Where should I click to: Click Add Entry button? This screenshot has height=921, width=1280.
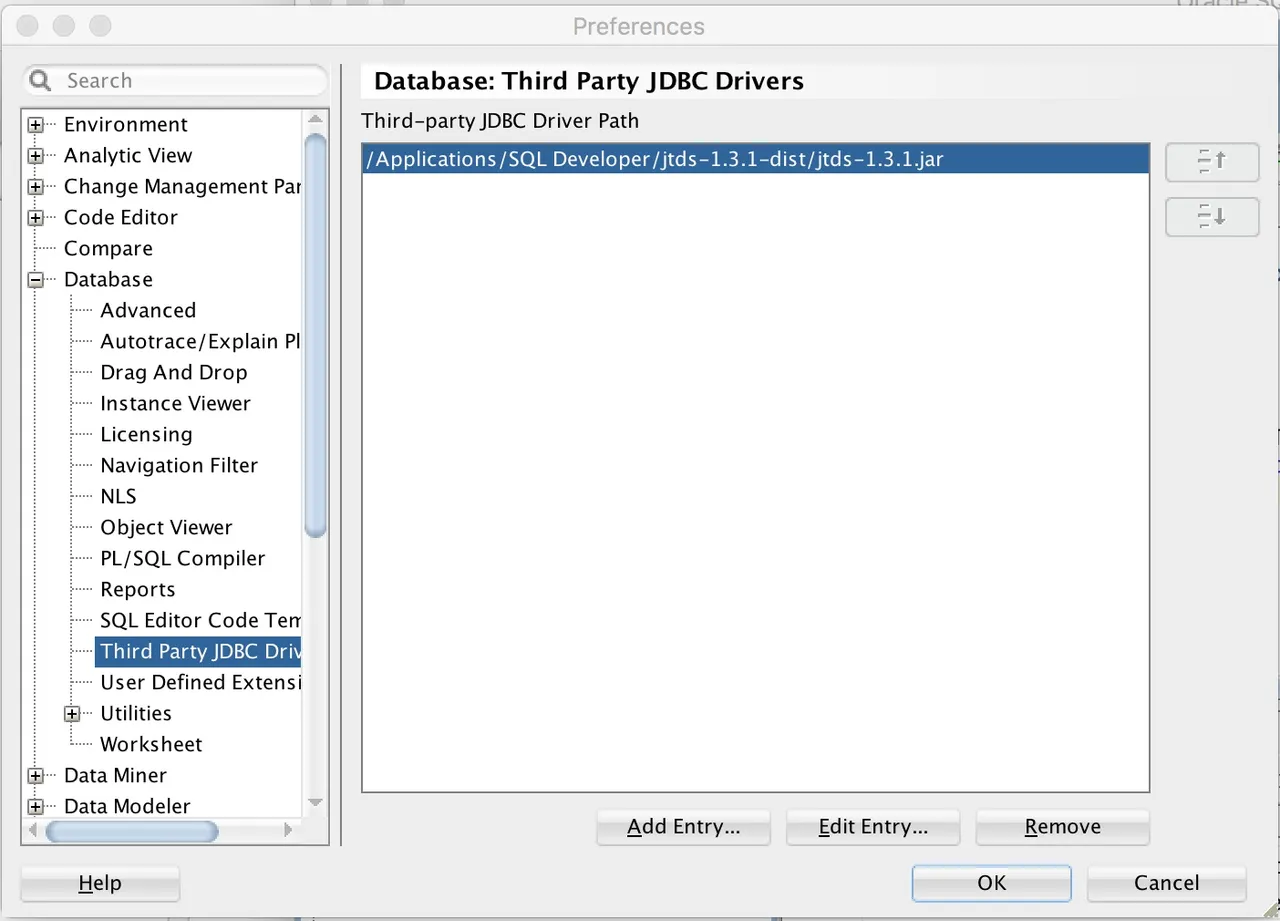683,827
